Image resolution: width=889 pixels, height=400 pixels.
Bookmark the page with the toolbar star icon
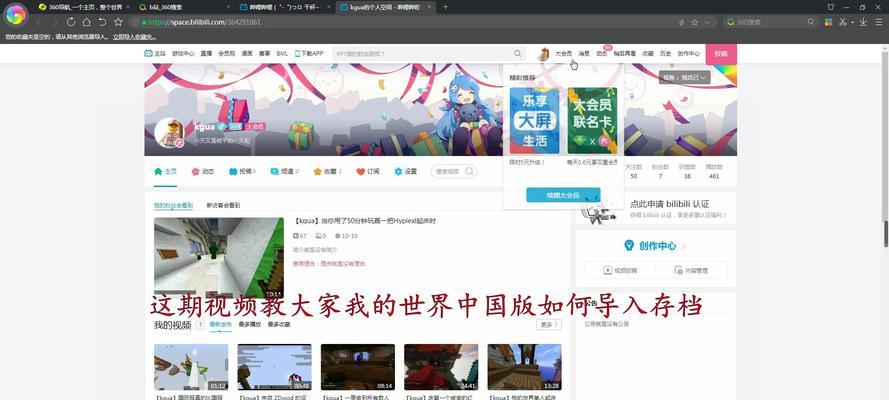tap(118, 22)
